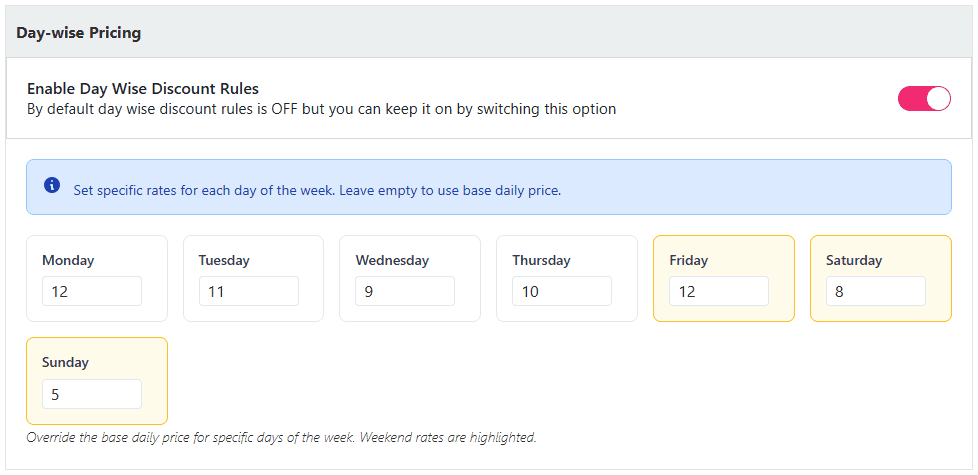978x475 pixels.
Task: Click the Monday rate input field
Action: pyautogui.click(x=92, y=291)
